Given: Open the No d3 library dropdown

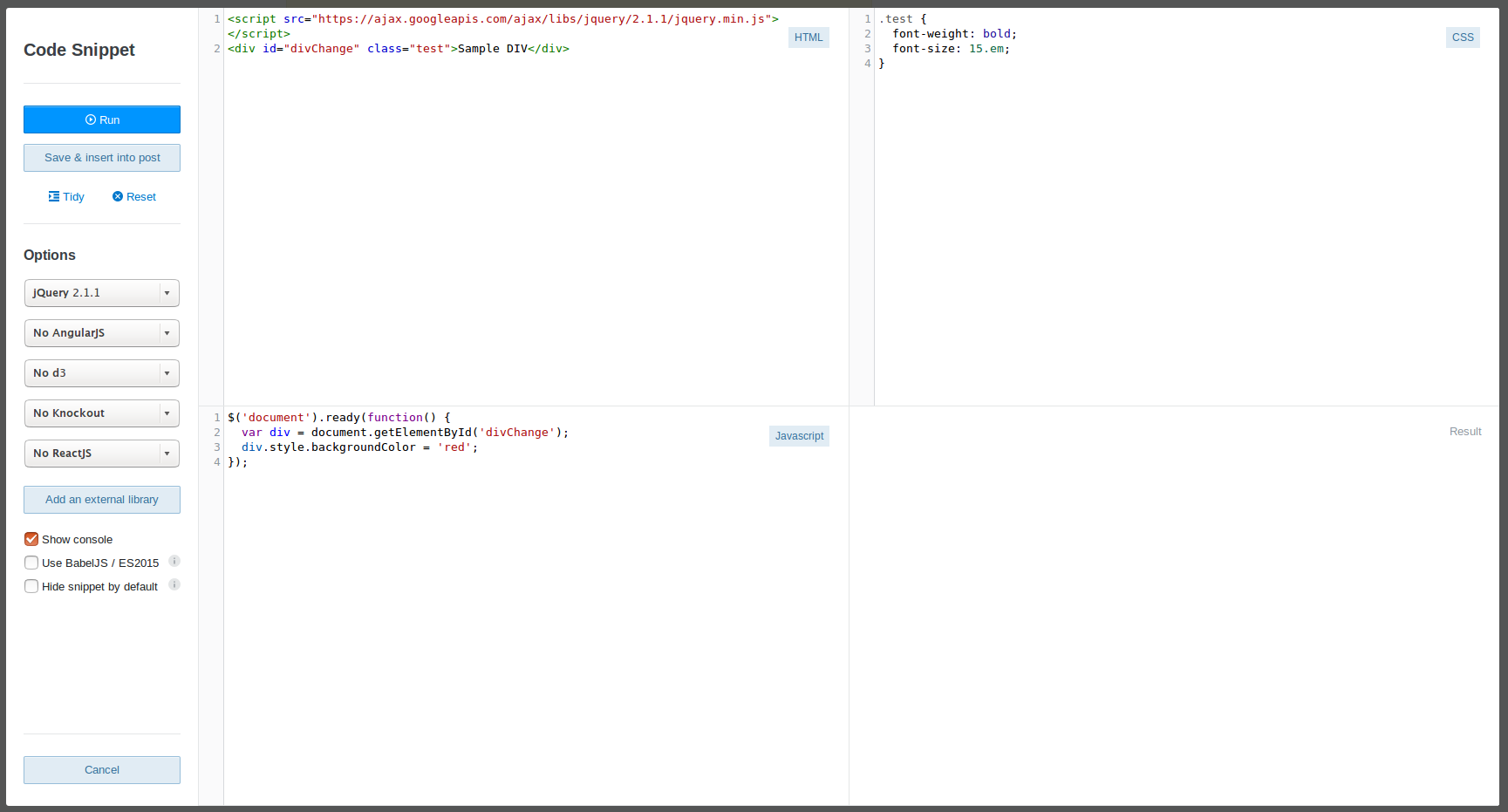Looking at the screenshot, I should click(x=102, y=373).
